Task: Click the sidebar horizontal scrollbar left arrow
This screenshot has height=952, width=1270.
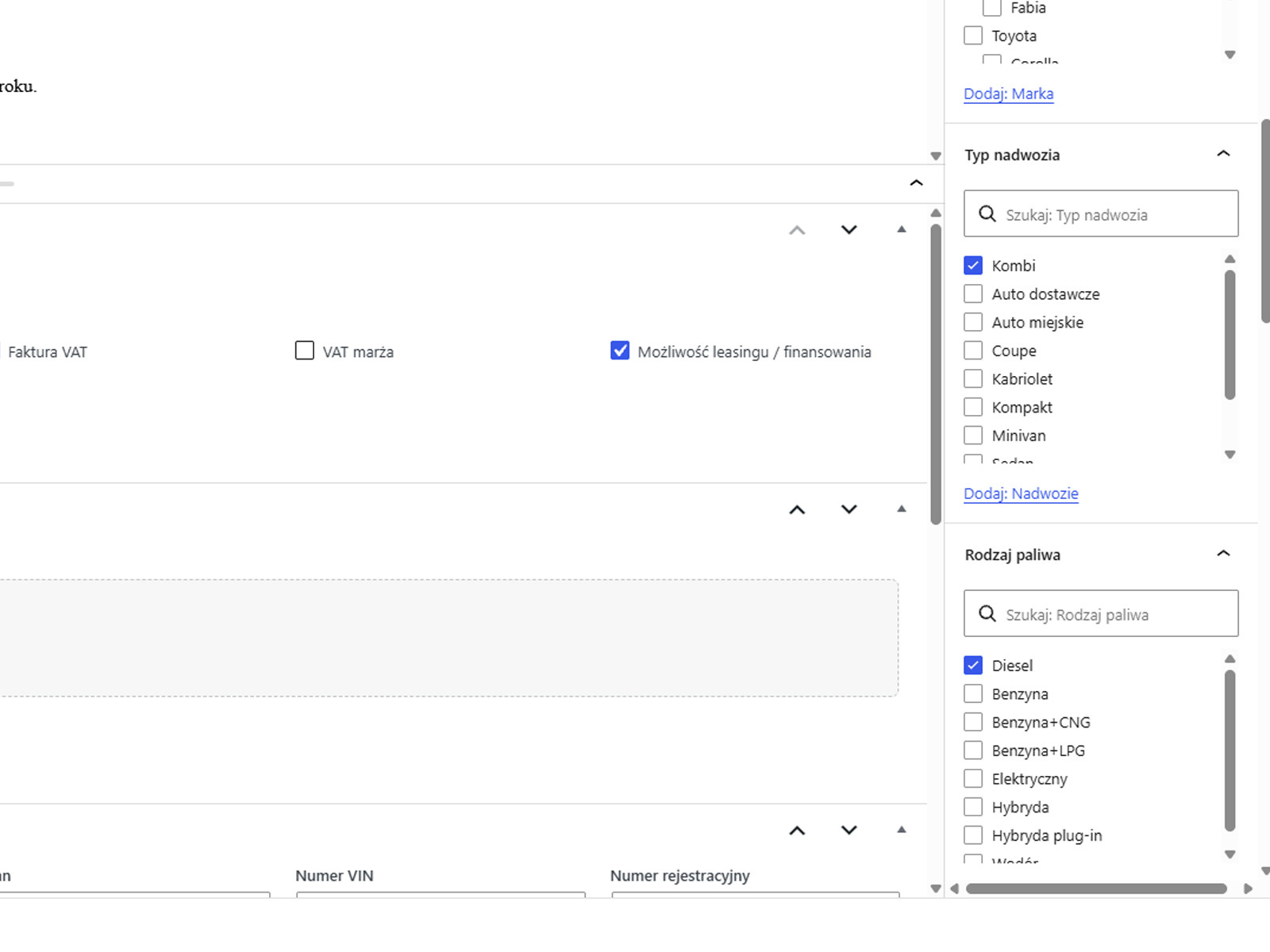Action: pos(954,889)
